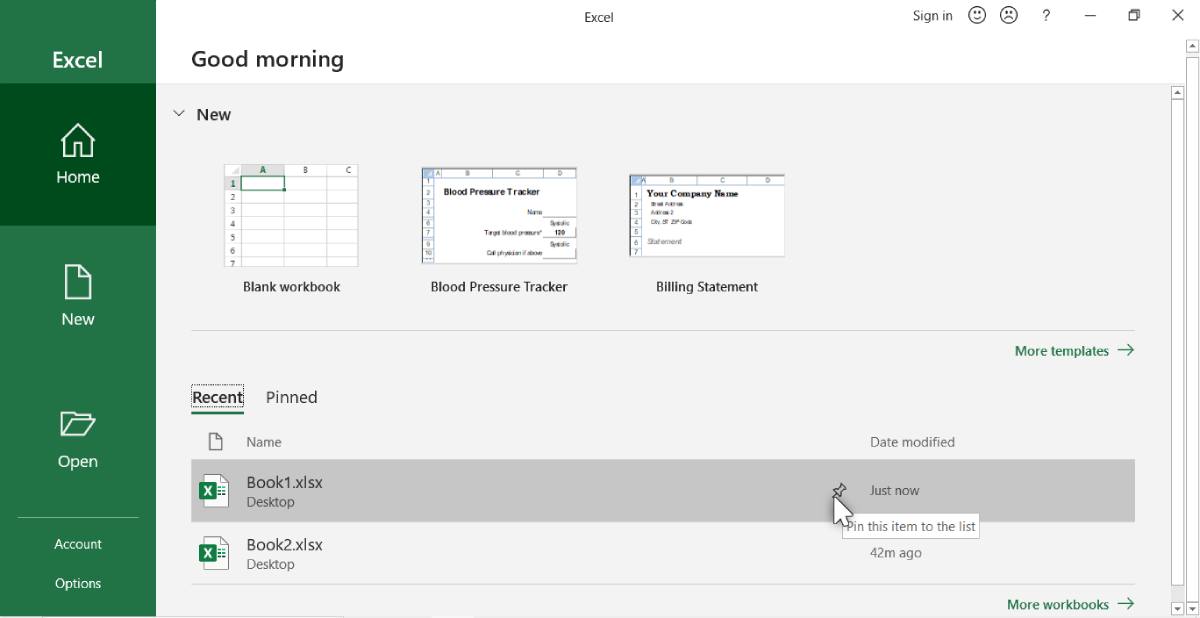This screenshot has height=618, width=1200.
Task: Open the Book1.xlsx file name
Action: [x=284, y=482]
